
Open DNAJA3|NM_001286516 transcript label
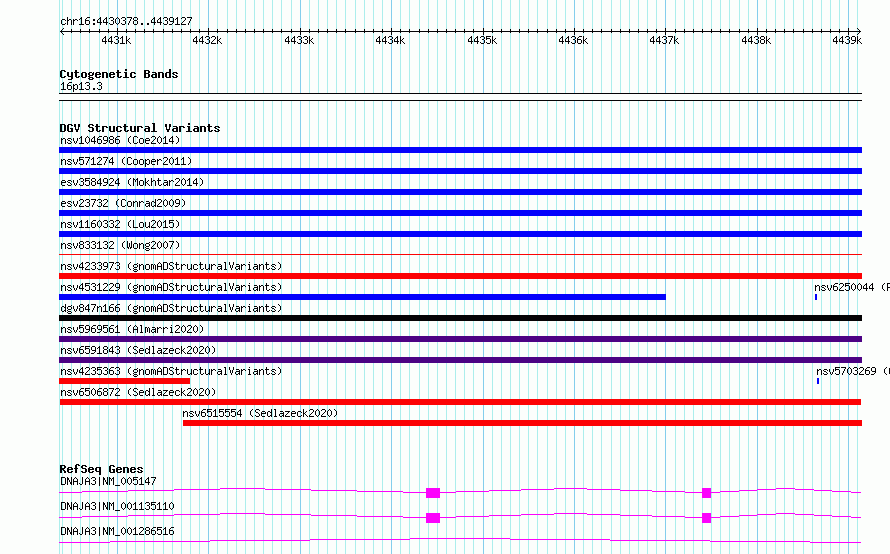117,531
